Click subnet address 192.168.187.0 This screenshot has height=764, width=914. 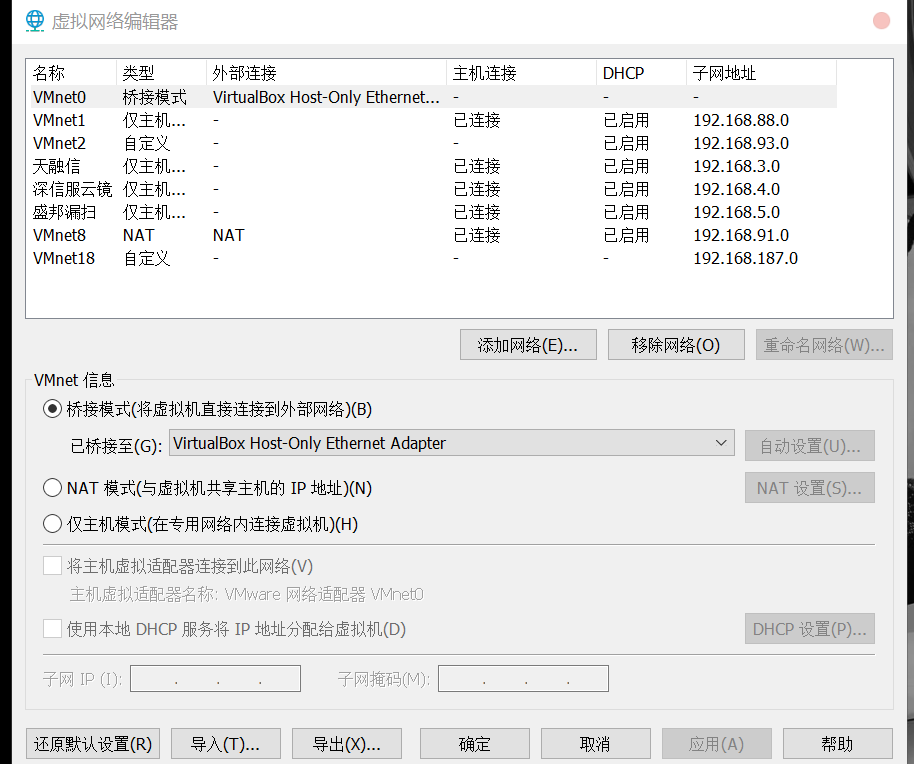point(746,258)
